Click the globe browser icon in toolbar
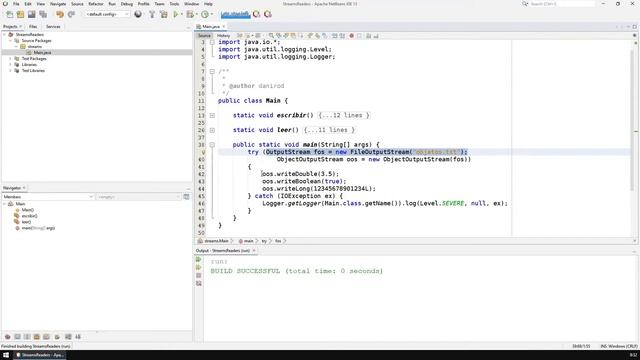 point(138,14)
